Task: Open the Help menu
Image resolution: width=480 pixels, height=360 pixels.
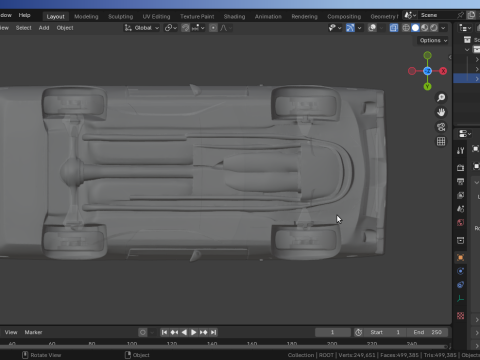Action: click(x=24, y=15)
